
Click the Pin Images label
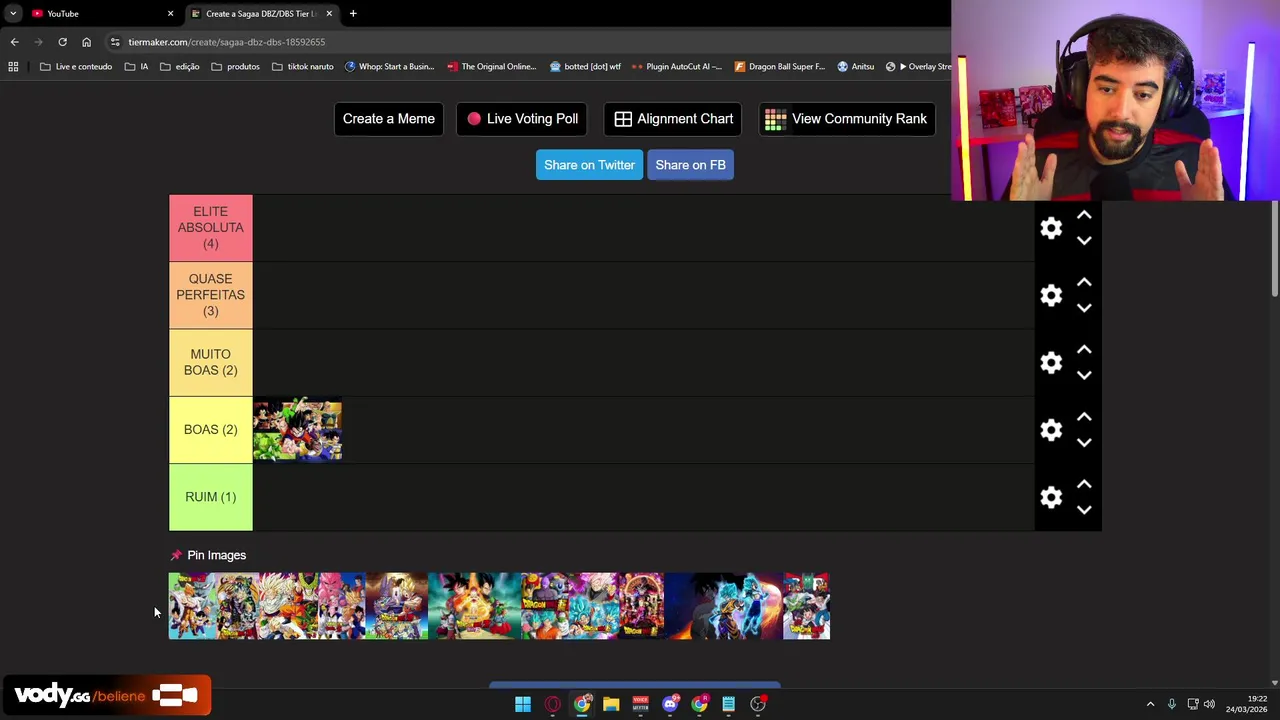(x=216, y=555)
